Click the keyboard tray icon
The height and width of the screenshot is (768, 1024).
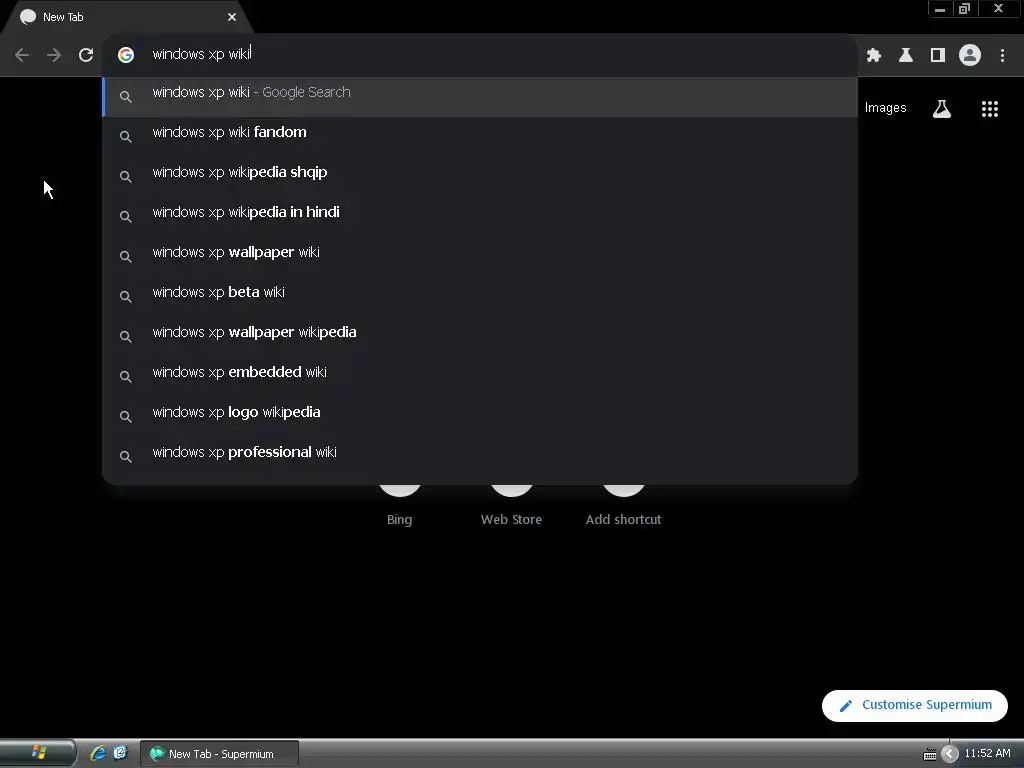[930, 755]
